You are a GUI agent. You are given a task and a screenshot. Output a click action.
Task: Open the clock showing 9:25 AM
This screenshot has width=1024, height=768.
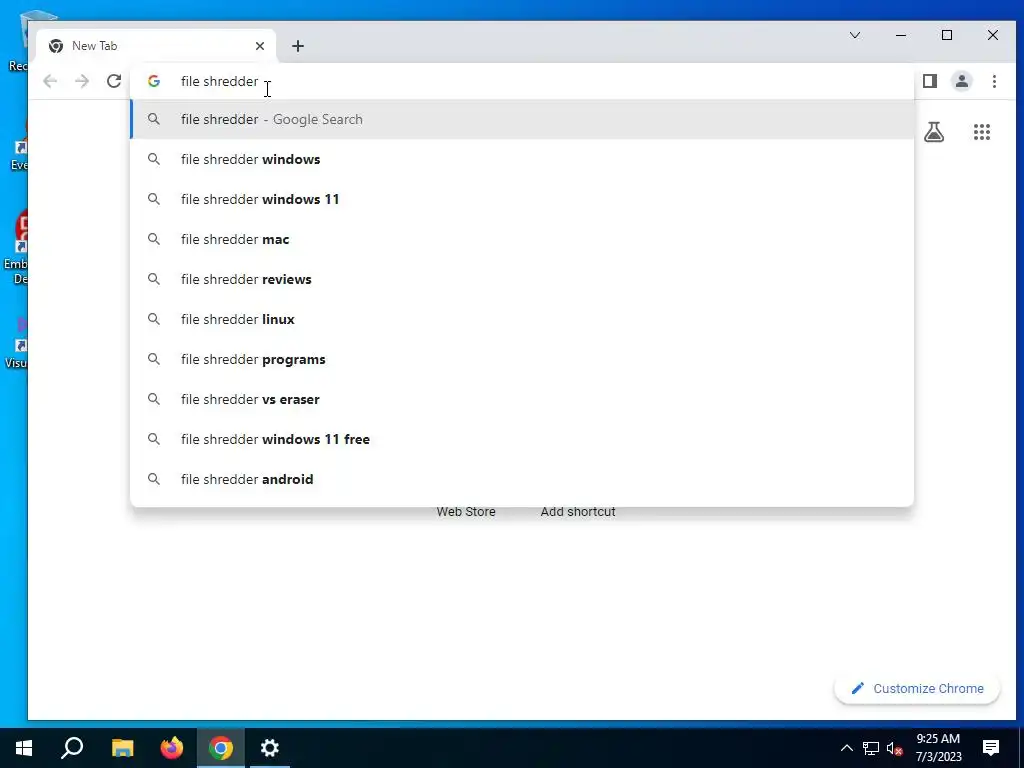click(x=938, y=748)
